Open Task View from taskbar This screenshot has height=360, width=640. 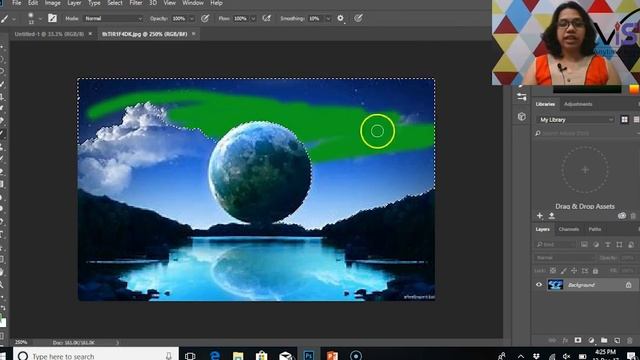(x=190, y=356)
